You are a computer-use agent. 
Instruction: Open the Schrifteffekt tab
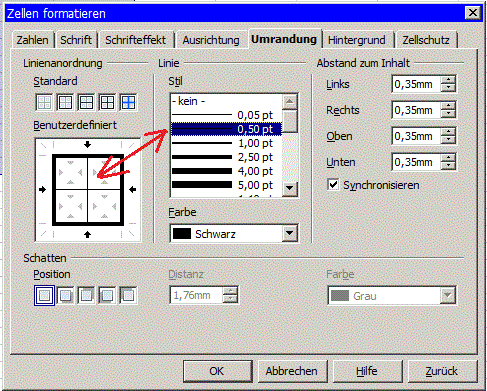pyautogui.click(x=135, y=40)
